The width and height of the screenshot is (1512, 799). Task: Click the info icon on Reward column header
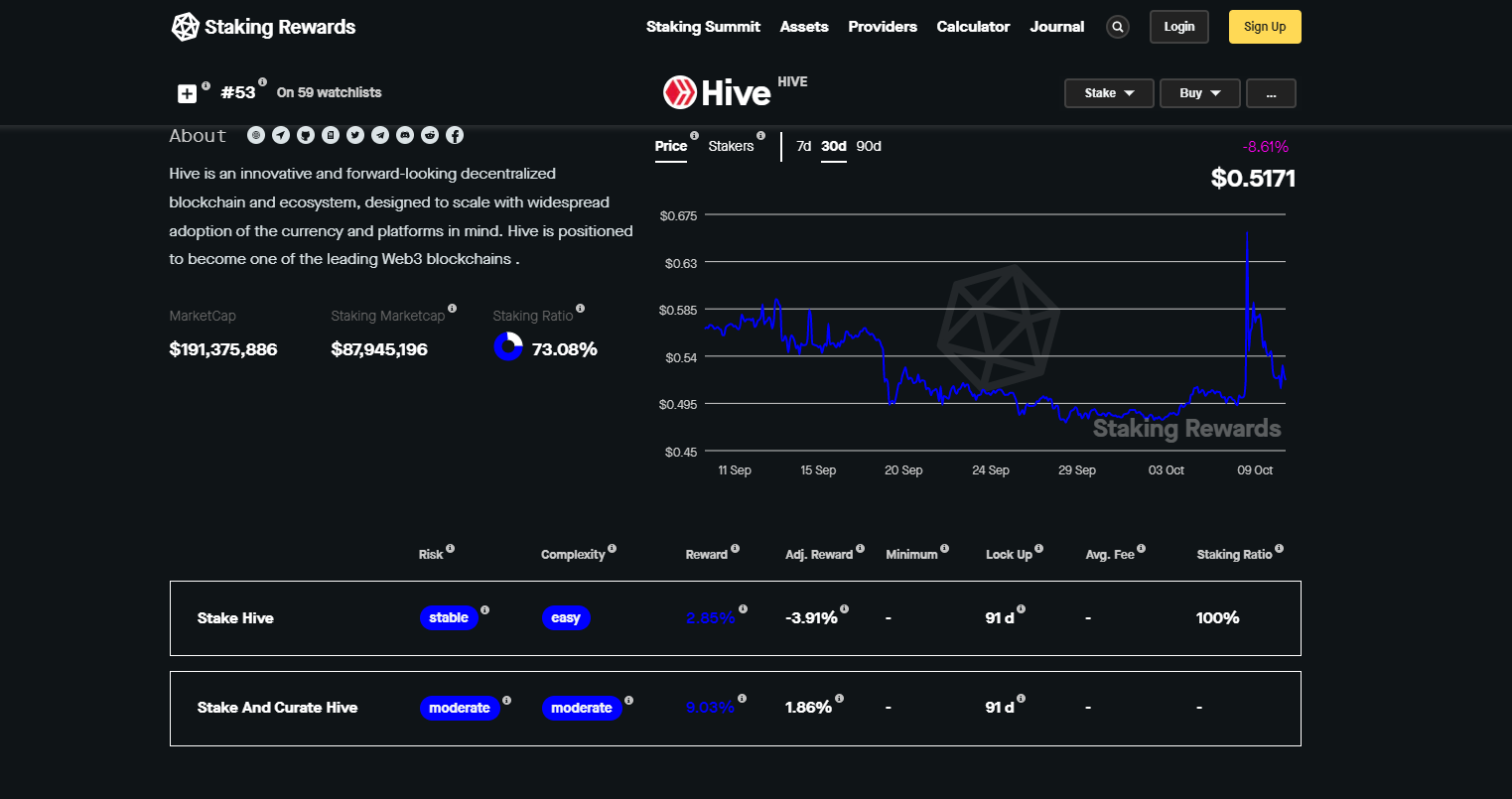pyautogui.click(x=735, y=548)
